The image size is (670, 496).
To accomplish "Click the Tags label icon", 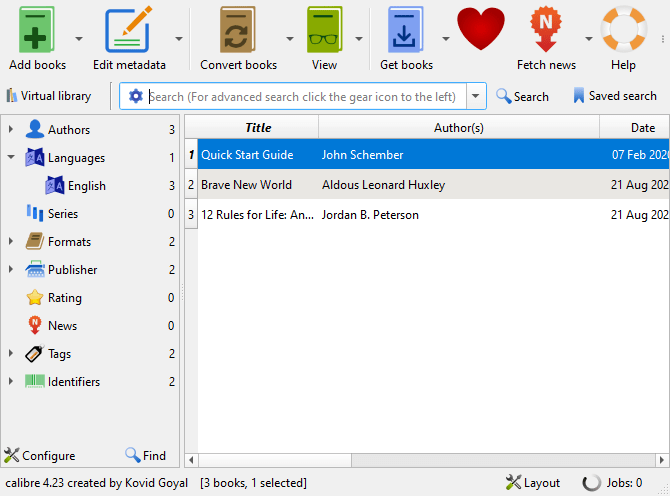I will click(35, 353).
